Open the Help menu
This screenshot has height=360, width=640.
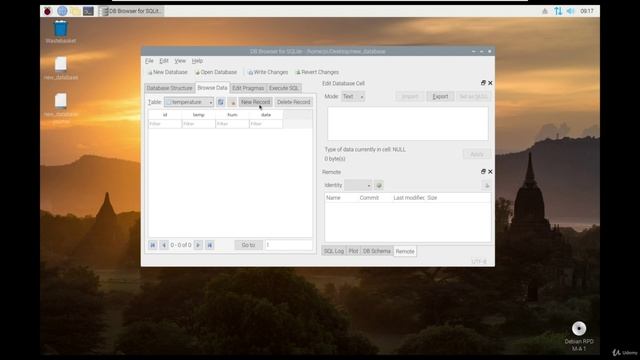[x=197, y=61]
